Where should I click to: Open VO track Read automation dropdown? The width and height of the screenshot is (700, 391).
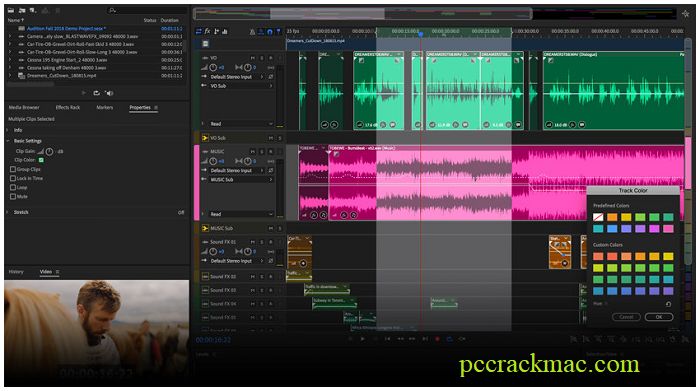tap(241, 124)
